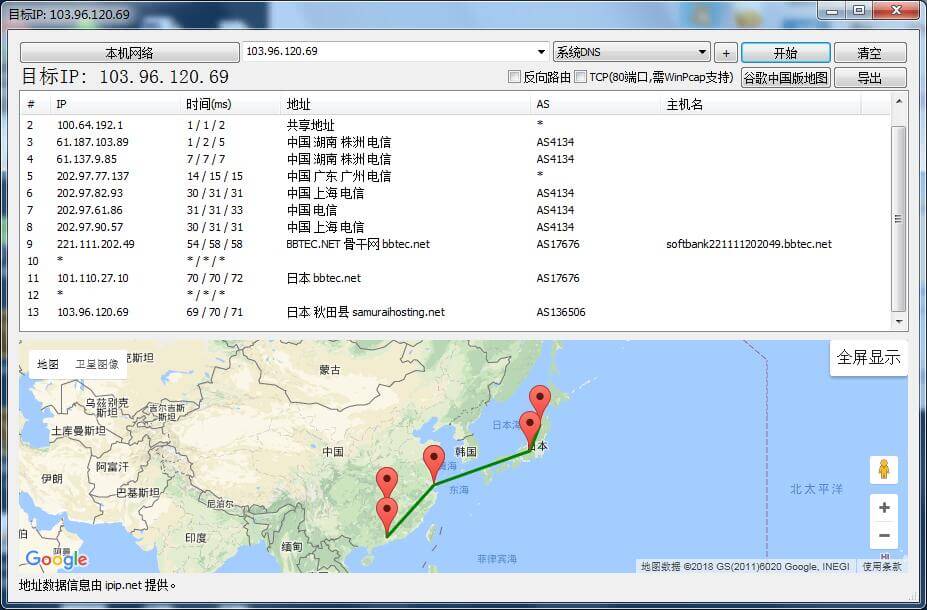Screen dimensions: 927x610
Task: Switch map to 卫星图像 view
Action: 96,364
